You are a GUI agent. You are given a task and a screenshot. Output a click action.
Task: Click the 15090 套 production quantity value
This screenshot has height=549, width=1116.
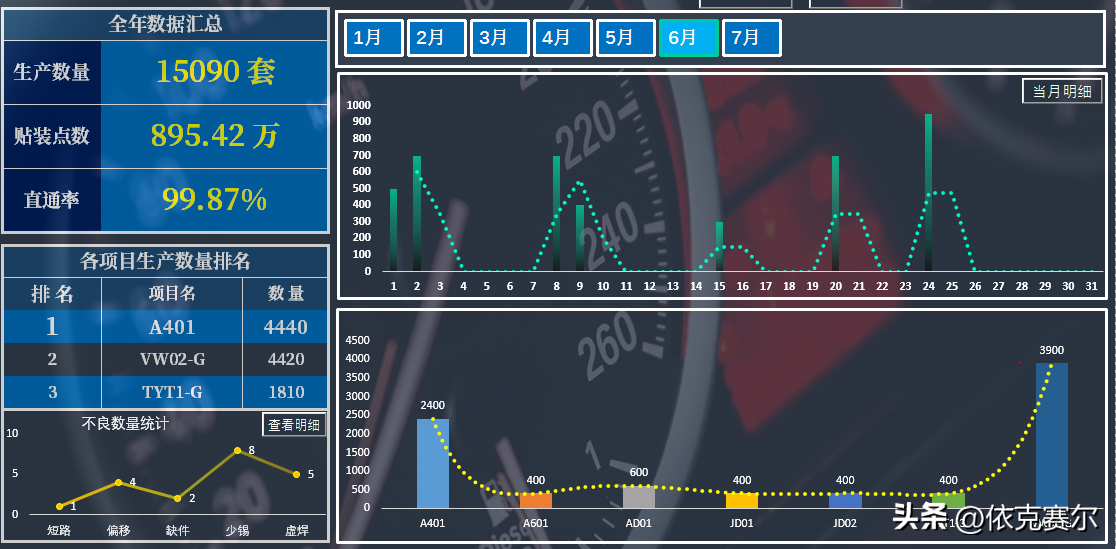[215, 72]
